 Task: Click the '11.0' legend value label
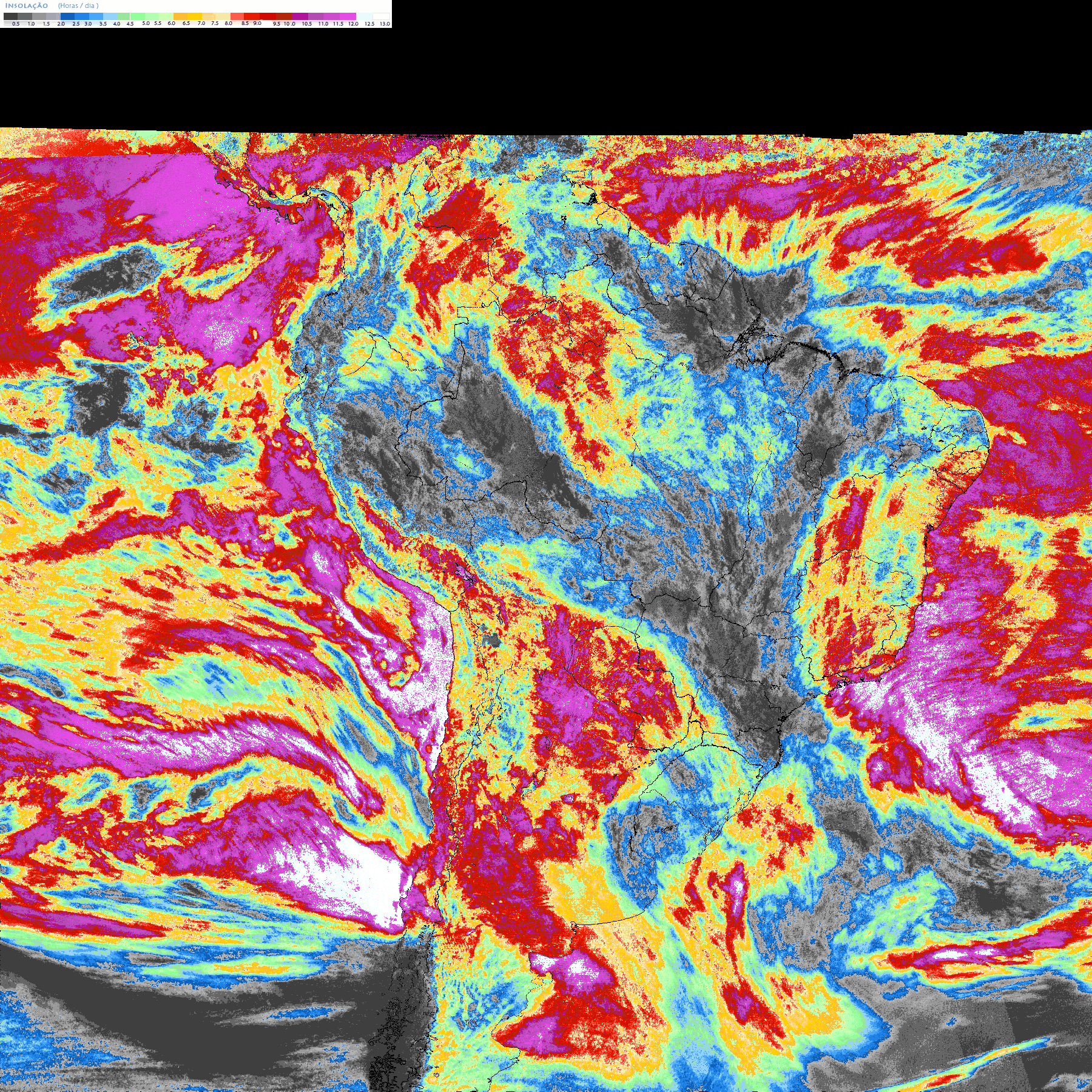point(323,24)
